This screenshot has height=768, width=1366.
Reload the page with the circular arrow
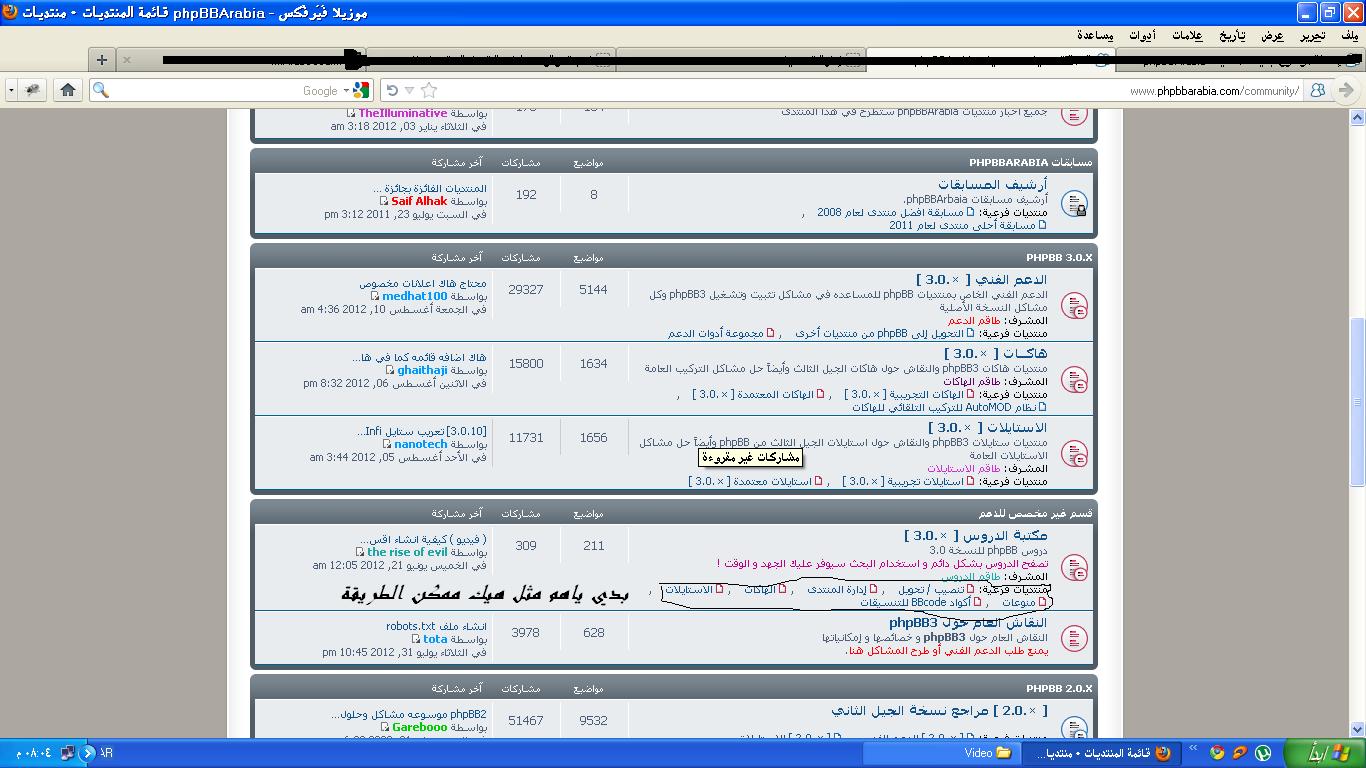click(x=393, y=90)
